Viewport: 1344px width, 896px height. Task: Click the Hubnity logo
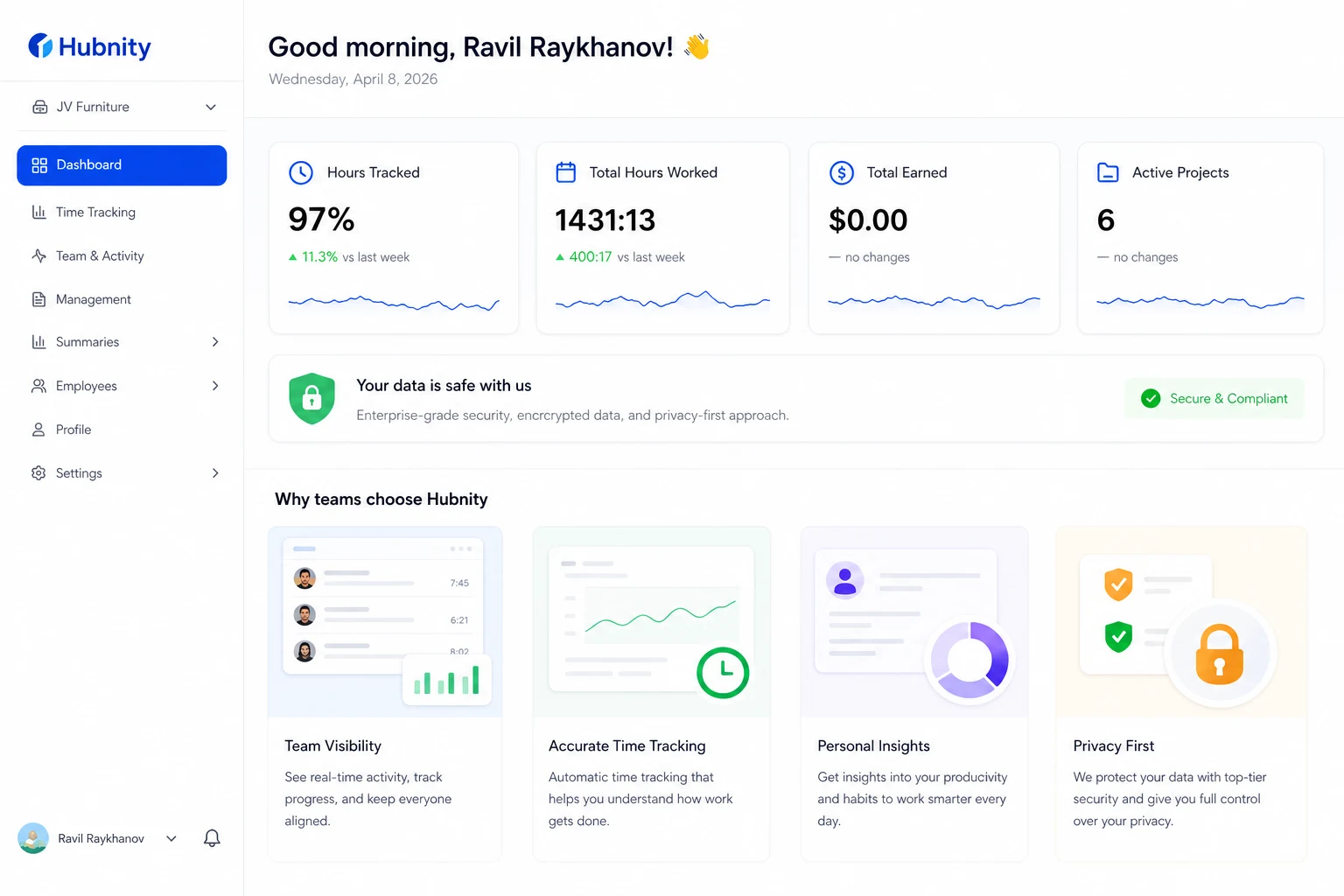pyautogui.click(x=89, y=46)
